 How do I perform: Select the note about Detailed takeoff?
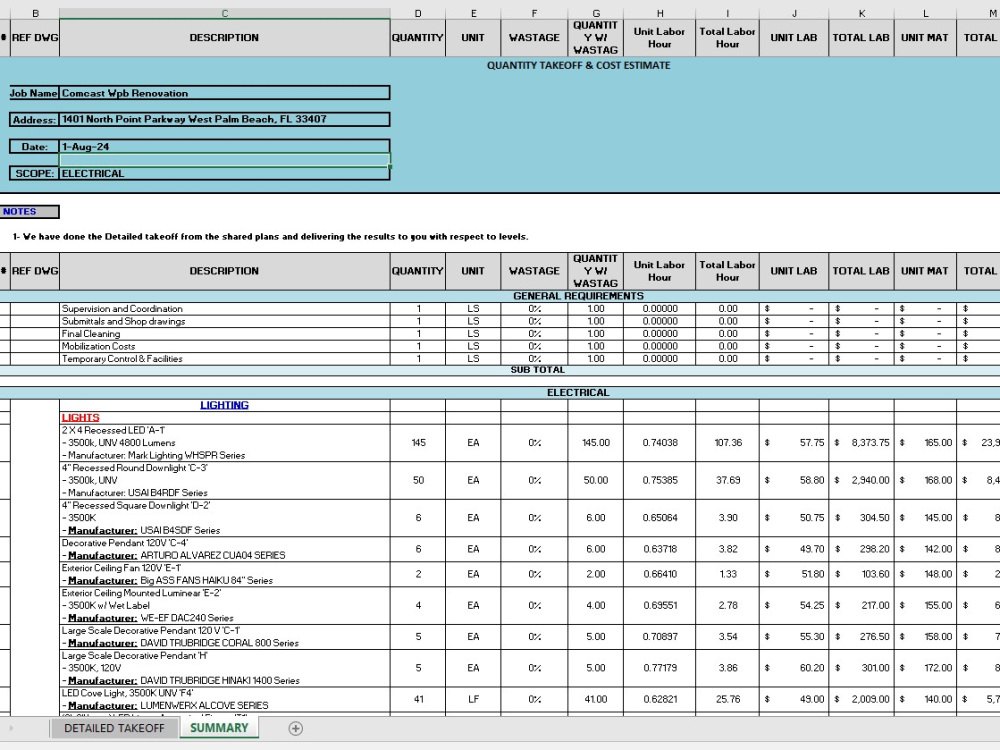pos(270,237)
